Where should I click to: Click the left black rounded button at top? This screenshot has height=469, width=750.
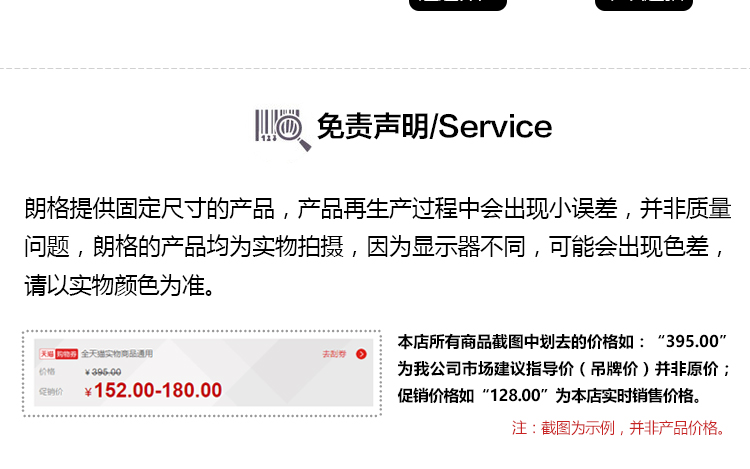tap(458, 4)
